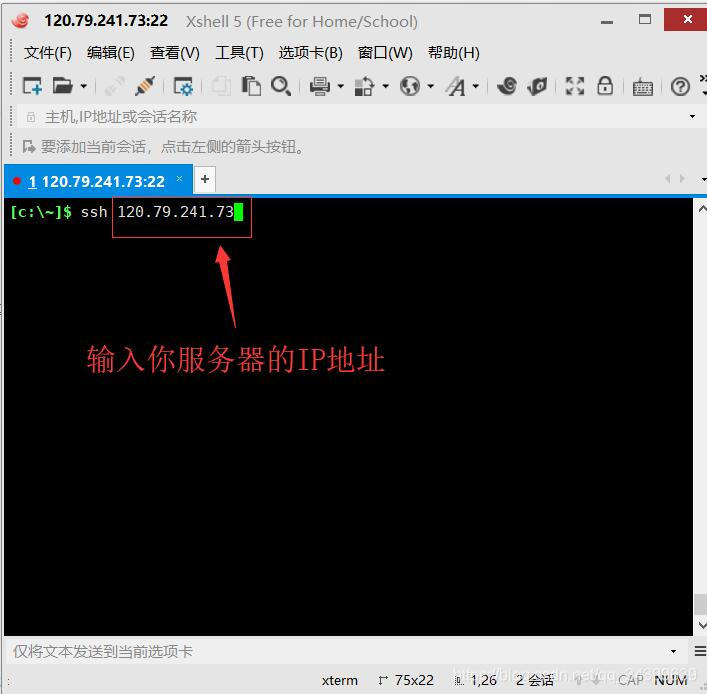707x694 pixels.
Task: Select the 120.79.241.73:22 session tab
Action: pyautogui.click(x=97, y=181)
